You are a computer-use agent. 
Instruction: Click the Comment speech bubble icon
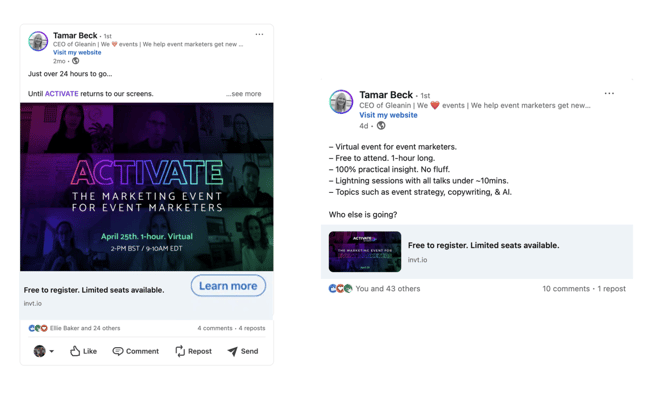pos(118,351)
